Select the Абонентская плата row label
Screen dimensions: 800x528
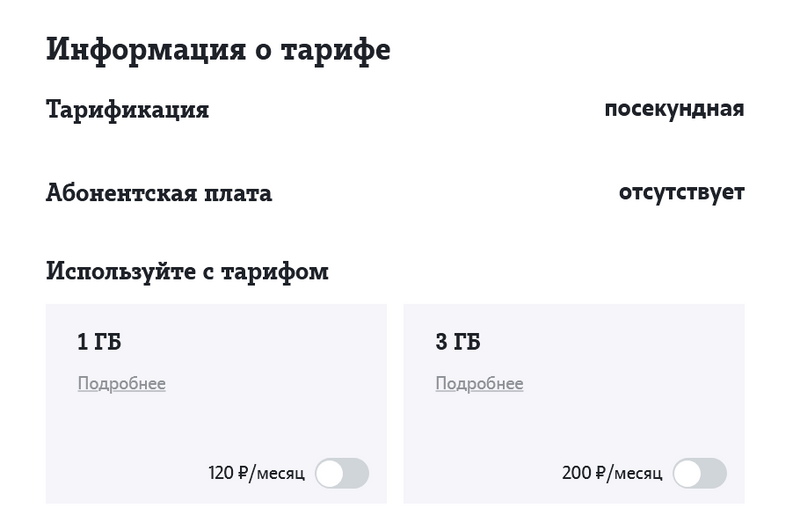coord(159,192)
